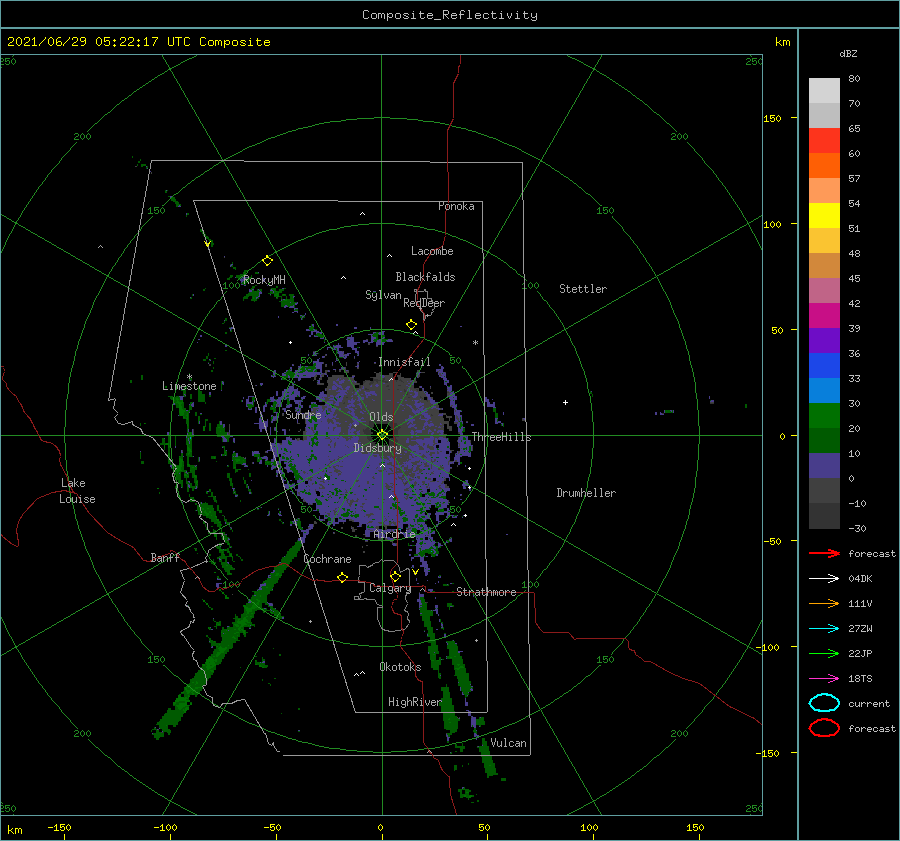Click the red forecast arrow in the legend
The width and height of the screenshot is (900, 841).
[824, 553]
